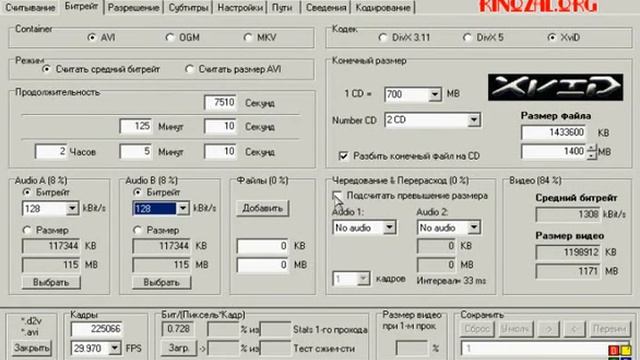Open the Разрешение tab
Screen dimensions: 640x360
pyautogui.click(x=133, y=7)
